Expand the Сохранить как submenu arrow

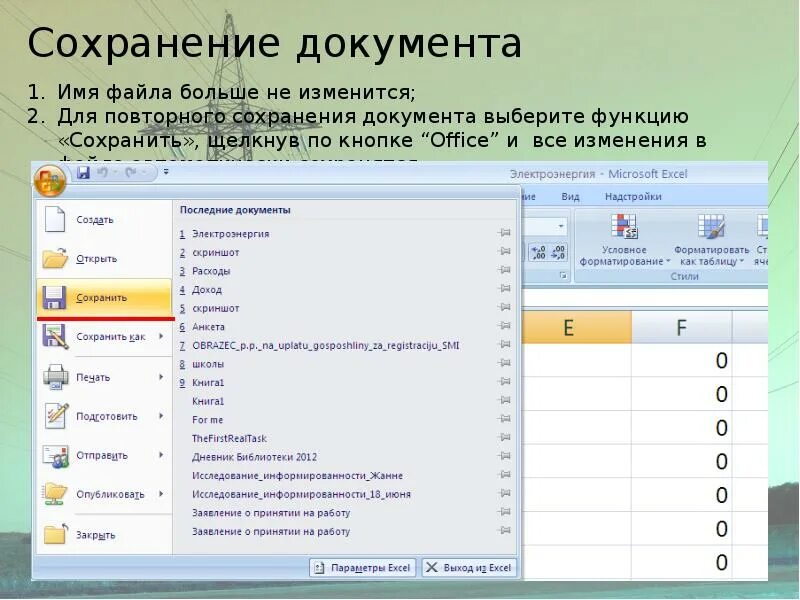pos(161,336)
